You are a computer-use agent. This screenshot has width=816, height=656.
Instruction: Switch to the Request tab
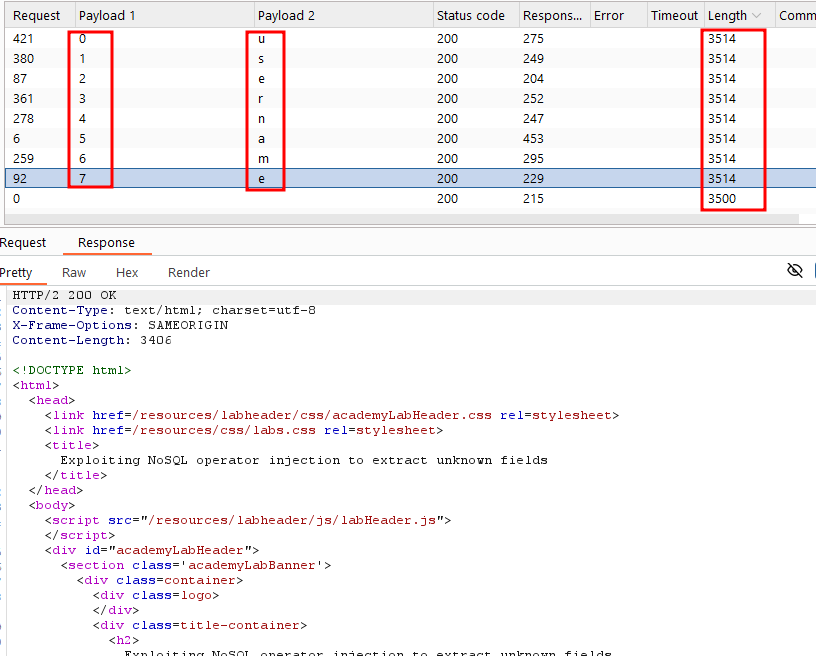click(x=23, y=243)
